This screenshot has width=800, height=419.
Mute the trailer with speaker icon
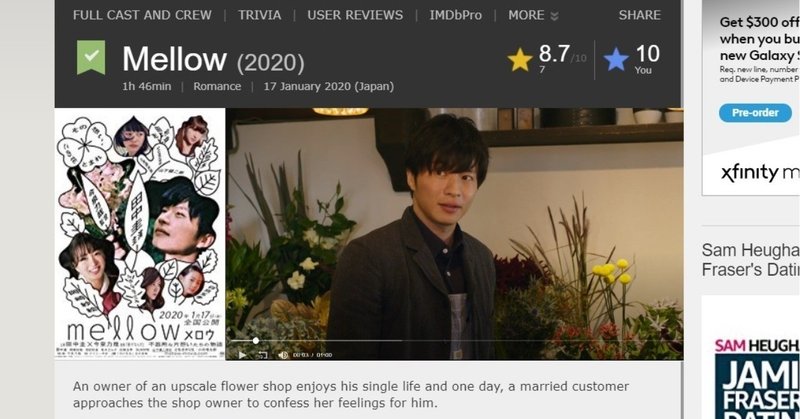(283, 355)
